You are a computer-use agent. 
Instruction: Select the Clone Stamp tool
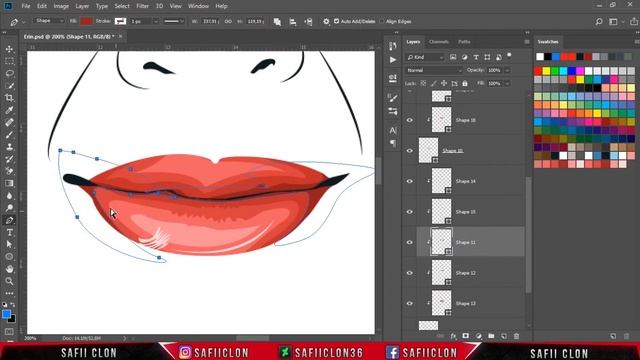[x=9, y=147]
